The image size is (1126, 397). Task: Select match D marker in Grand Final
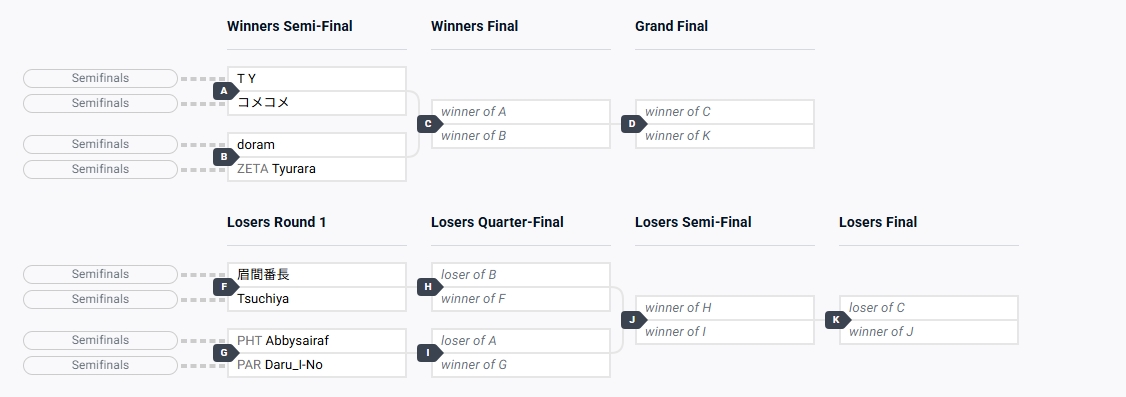tap(633, 123)
